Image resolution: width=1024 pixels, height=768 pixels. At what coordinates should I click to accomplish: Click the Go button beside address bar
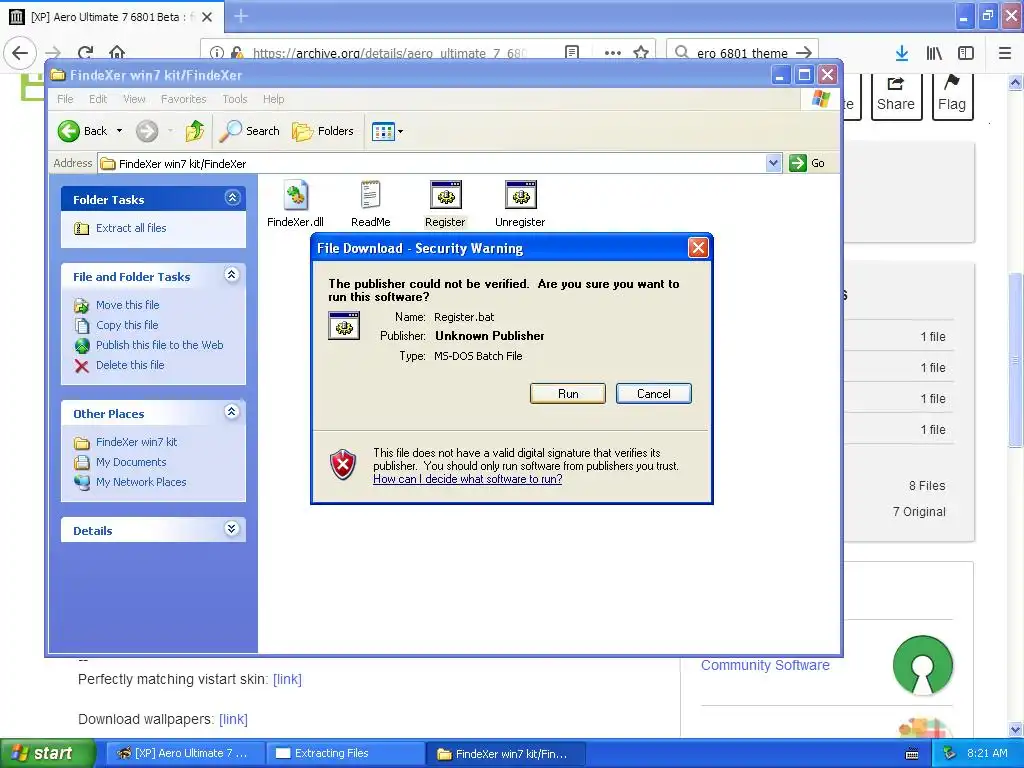pos(807,163)
